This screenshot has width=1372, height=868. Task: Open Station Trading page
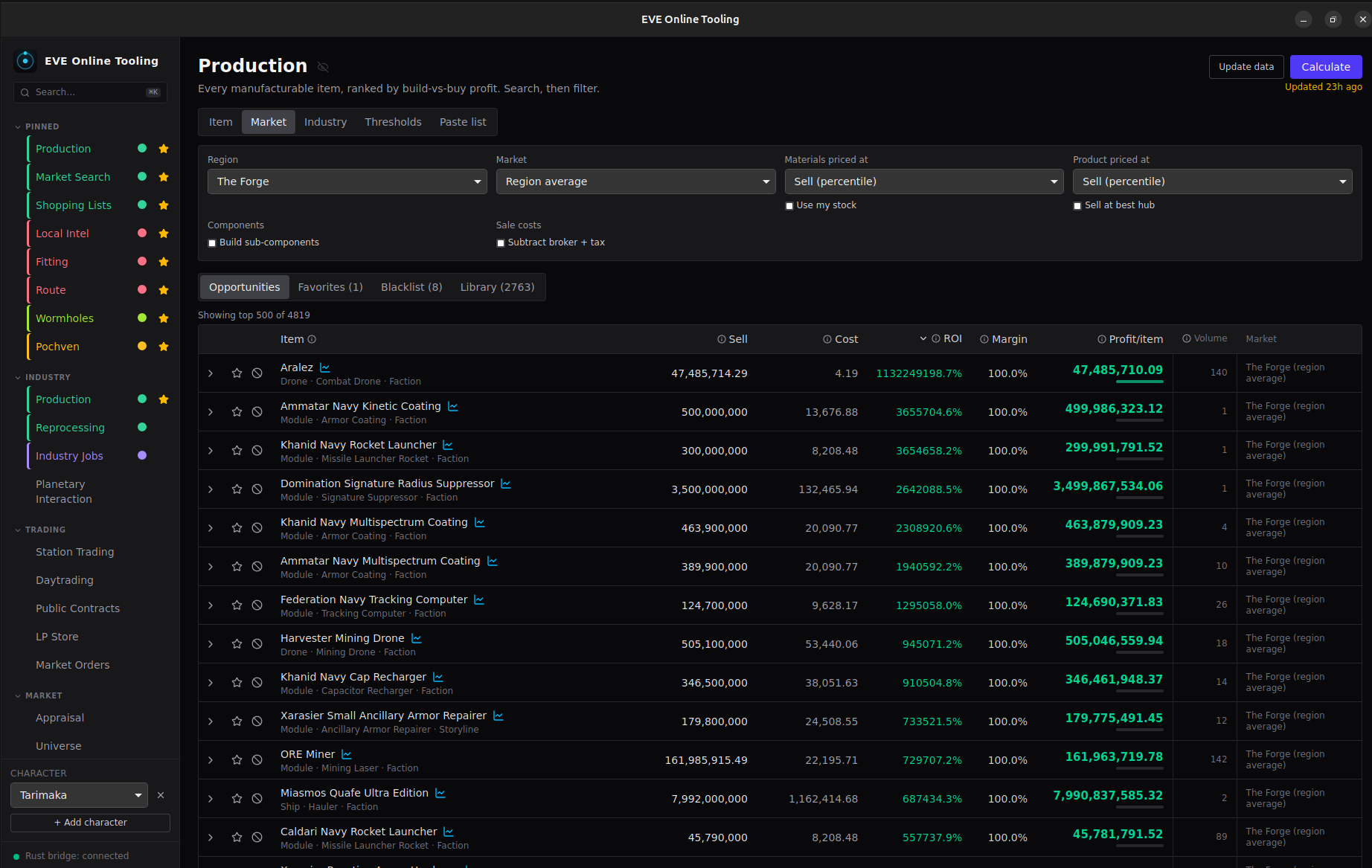[74, 552]
